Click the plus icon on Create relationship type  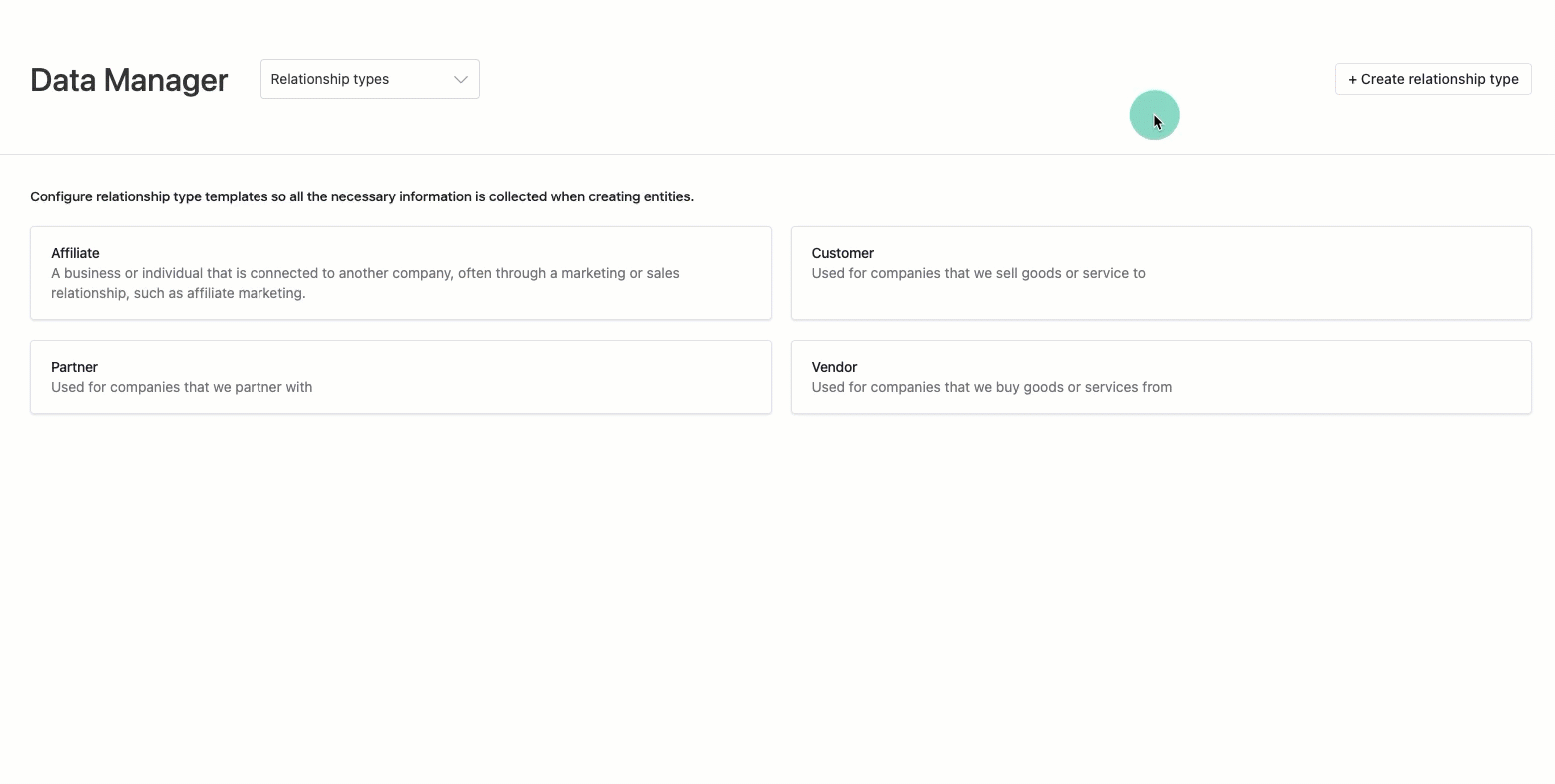1352,79
